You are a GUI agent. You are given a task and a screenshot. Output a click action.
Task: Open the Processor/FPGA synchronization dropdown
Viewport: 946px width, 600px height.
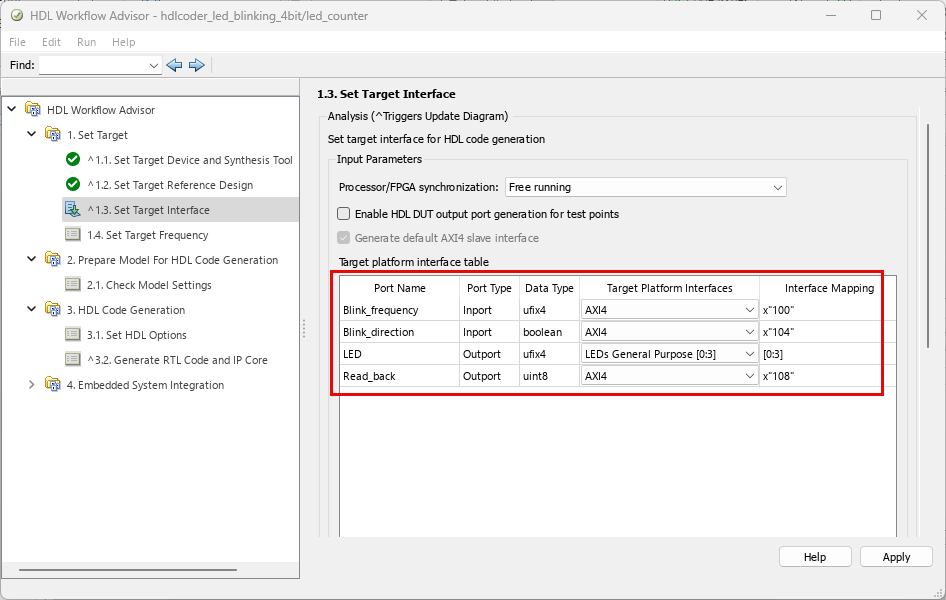coord(645,187)
